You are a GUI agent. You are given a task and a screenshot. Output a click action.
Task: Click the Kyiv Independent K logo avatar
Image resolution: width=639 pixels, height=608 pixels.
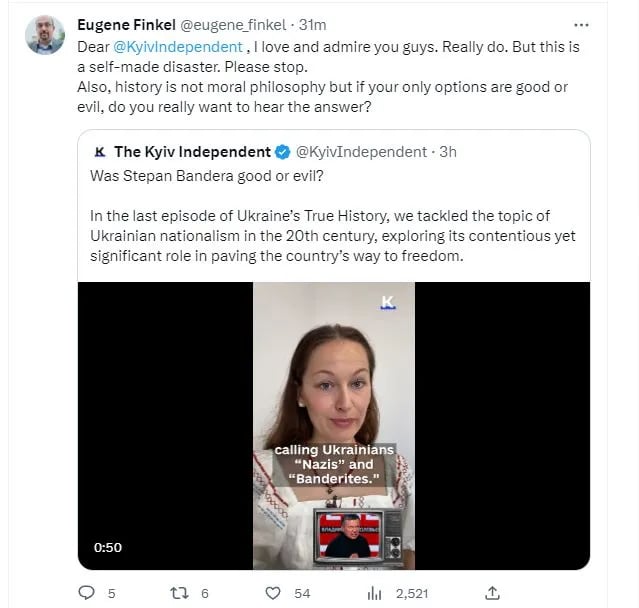pyautogui.click(x=99, y=152)
